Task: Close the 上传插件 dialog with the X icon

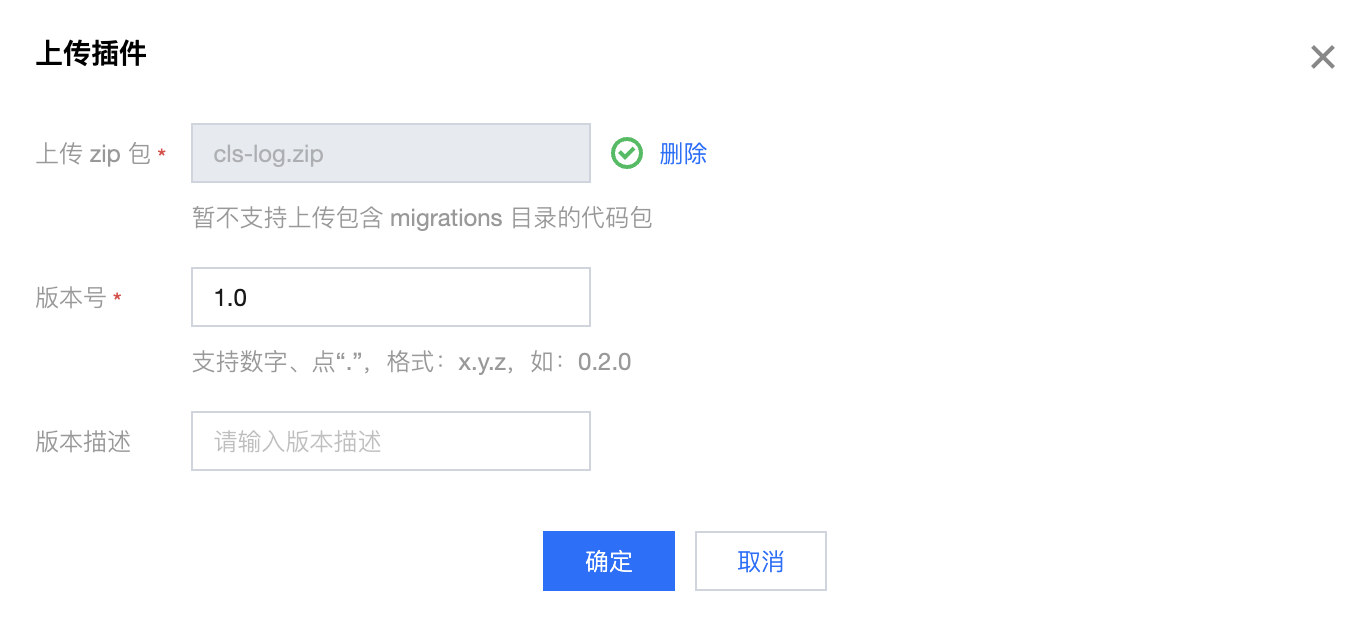Action: (1322, 57)
